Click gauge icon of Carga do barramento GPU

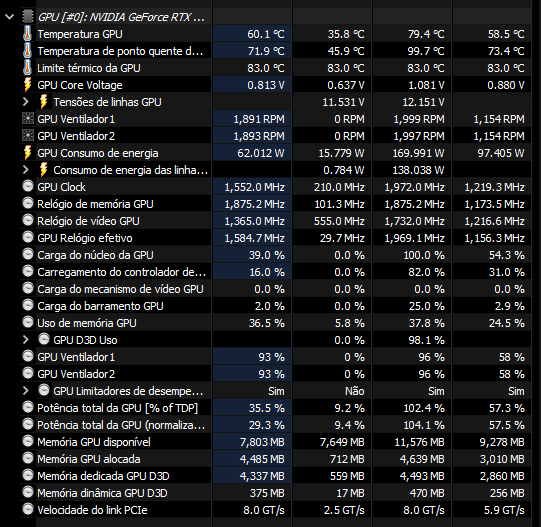coord(28,305)
